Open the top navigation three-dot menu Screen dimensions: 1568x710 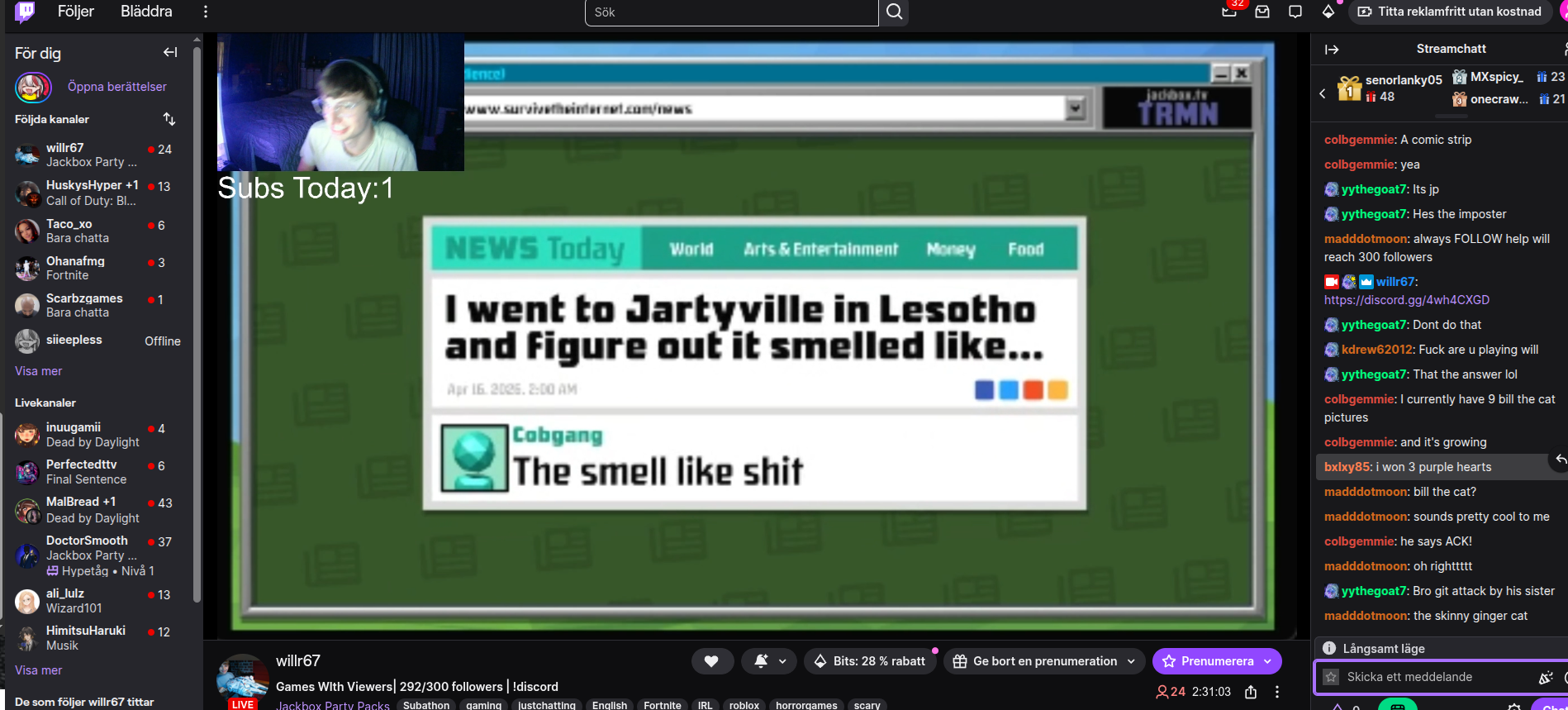click(206, 12)
